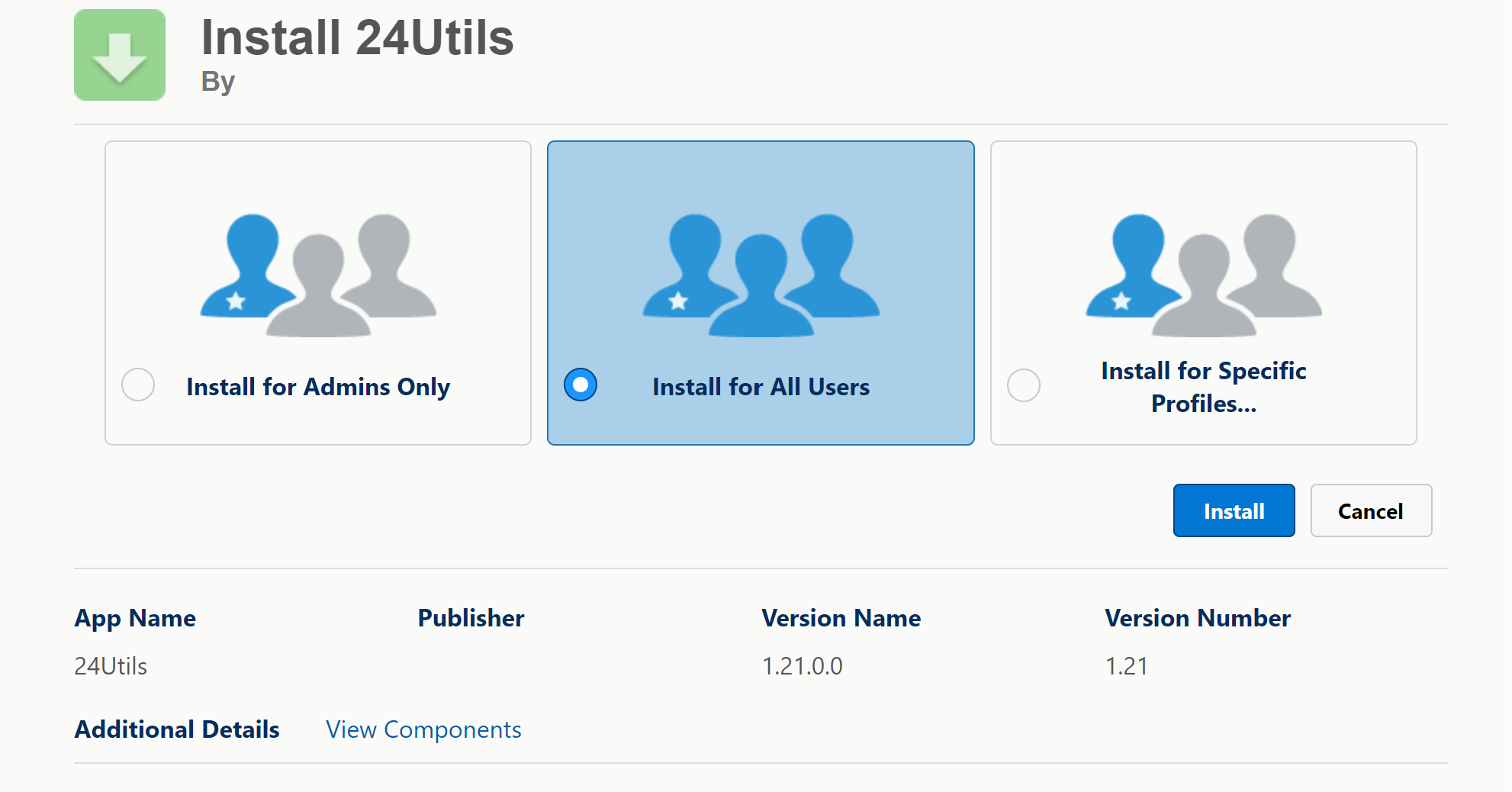
Task: Click the App Name value 24Utils
Action: [x=111, y=666]
